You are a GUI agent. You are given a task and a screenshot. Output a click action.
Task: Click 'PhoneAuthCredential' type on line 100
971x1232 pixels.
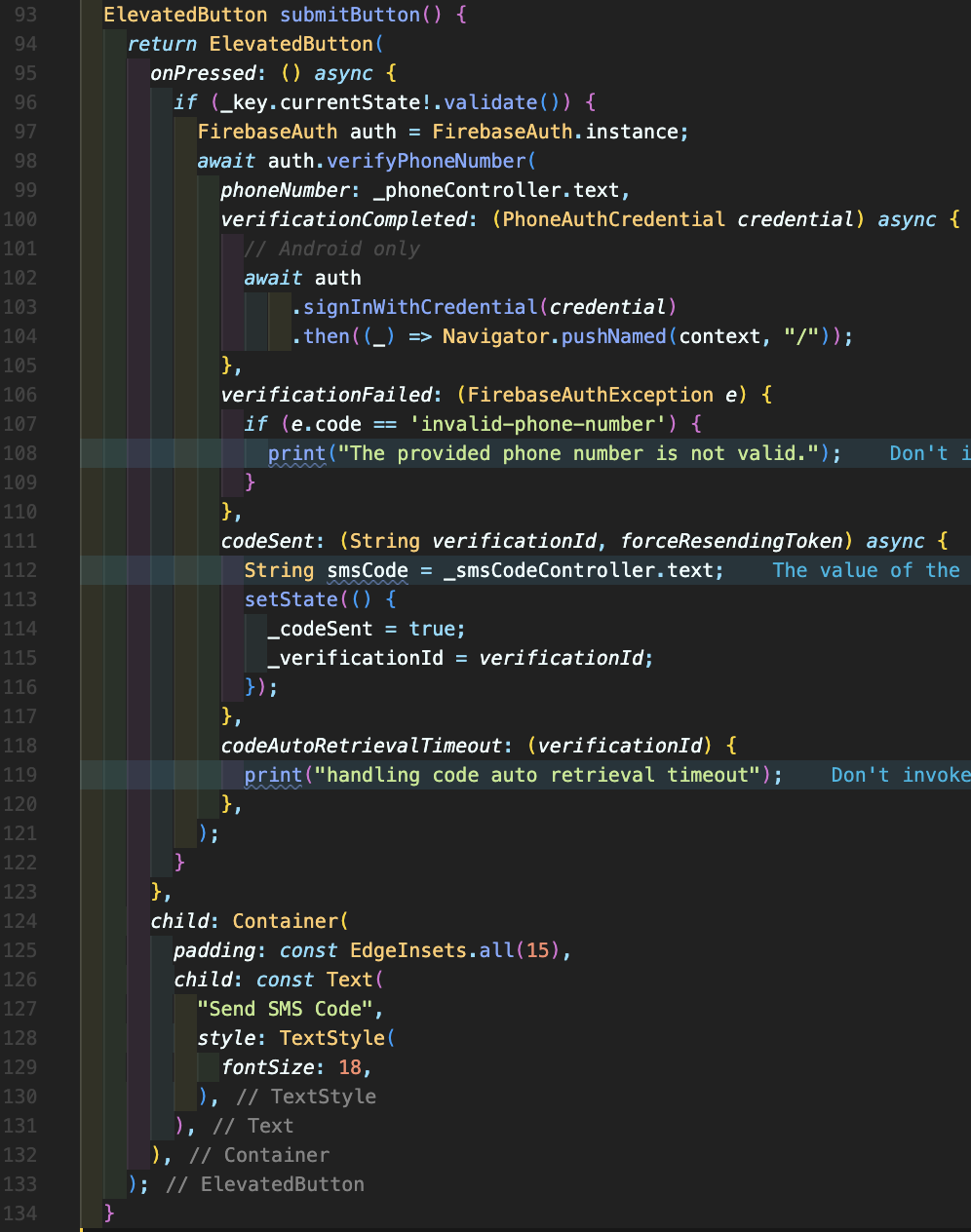(x=614, y=219)
